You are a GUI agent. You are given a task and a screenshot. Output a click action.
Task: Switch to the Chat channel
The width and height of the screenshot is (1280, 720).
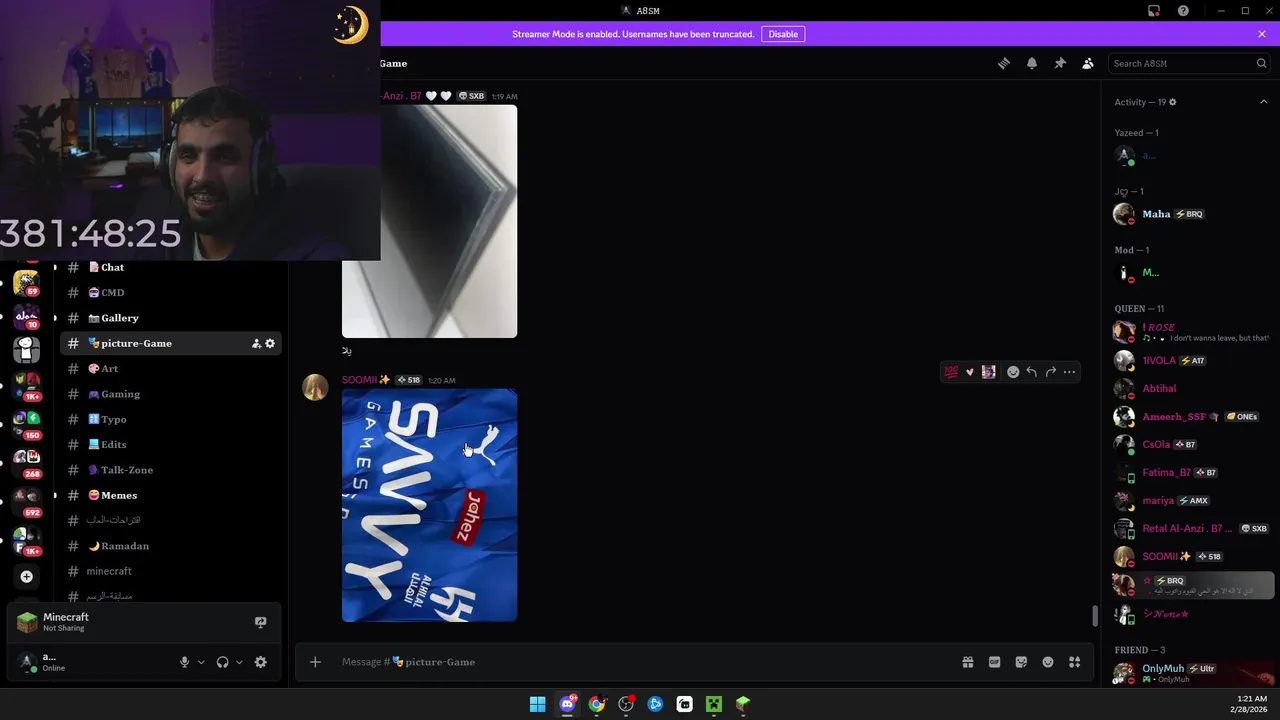tap(170, 267)
